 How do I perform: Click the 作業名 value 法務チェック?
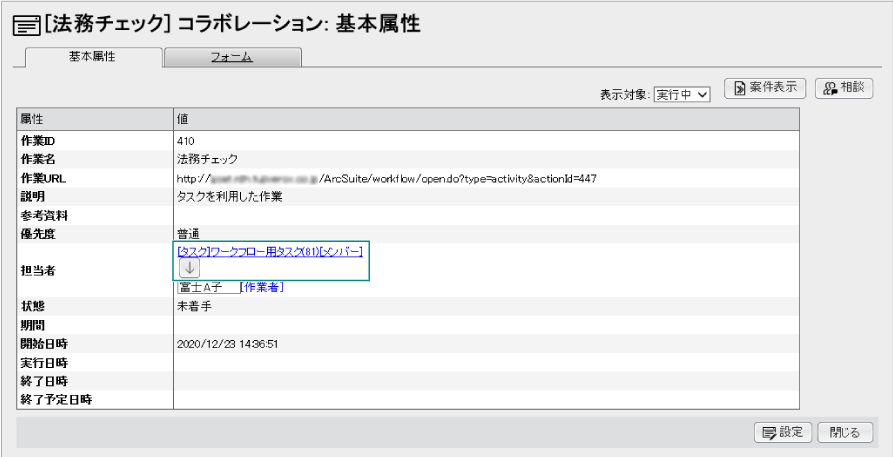coord(207,159)
